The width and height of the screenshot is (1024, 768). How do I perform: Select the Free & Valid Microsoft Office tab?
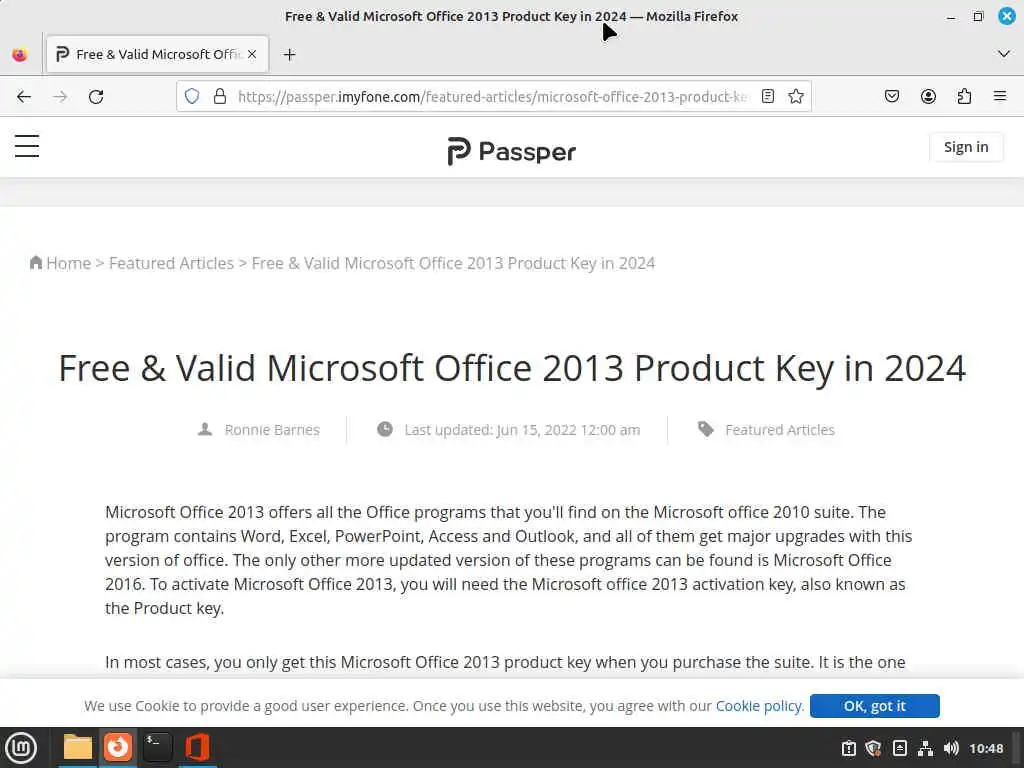[150, 54]
